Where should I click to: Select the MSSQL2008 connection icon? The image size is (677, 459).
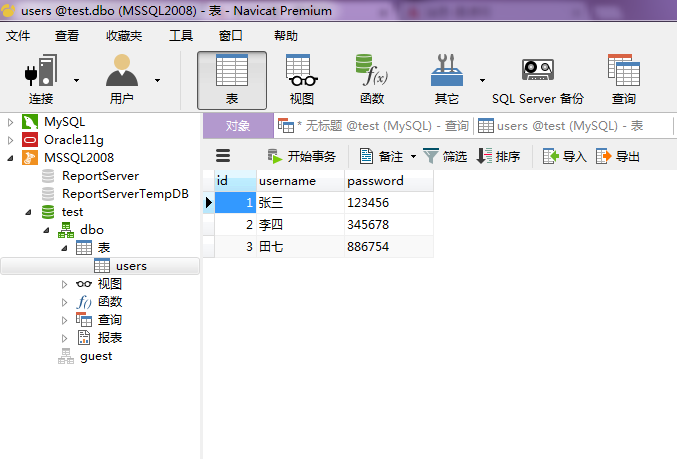(30, 158)
